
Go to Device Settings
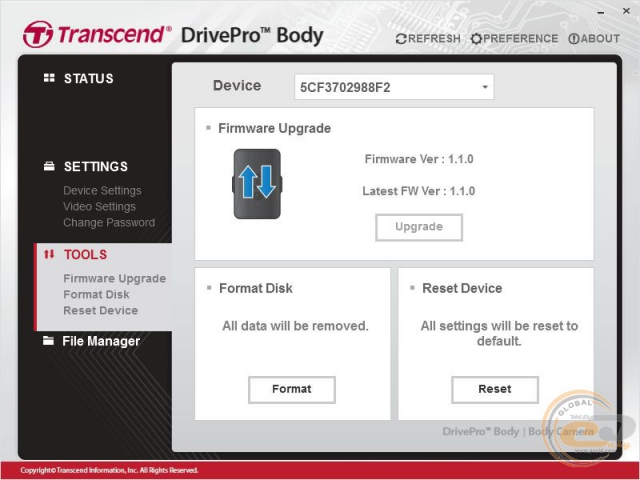coord(102,191)
